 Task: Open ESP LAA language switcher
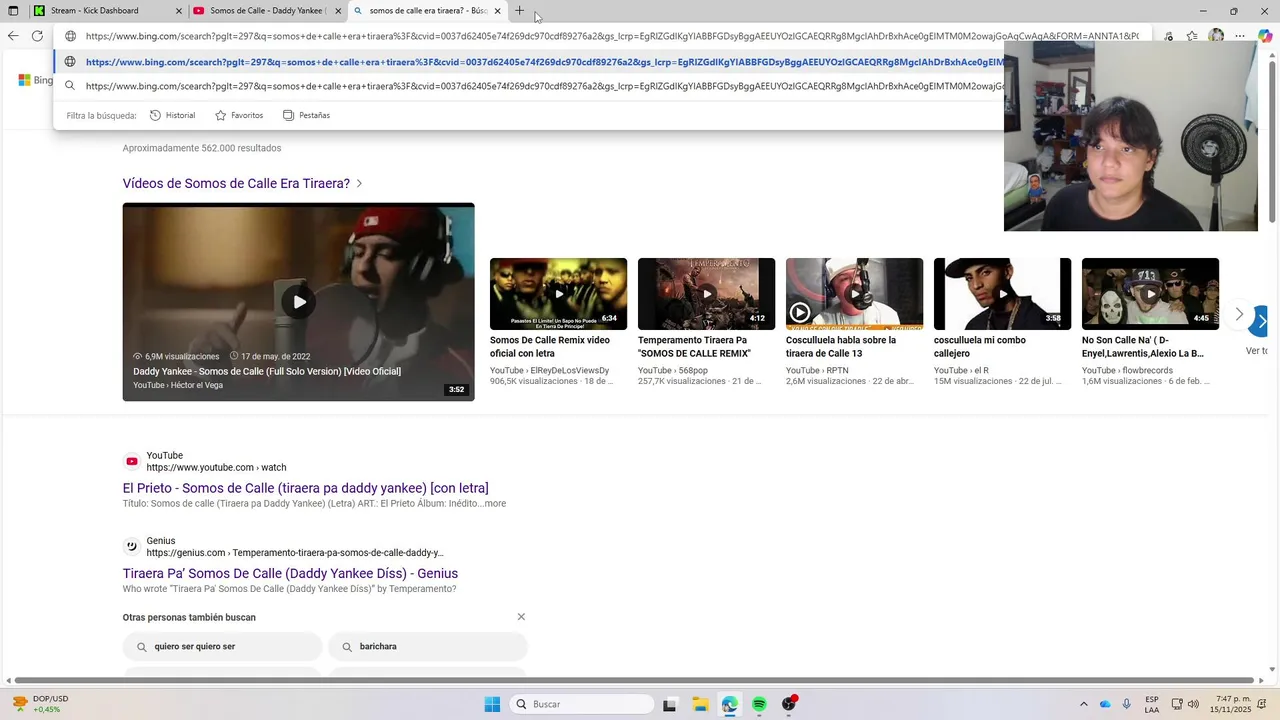(x=1152, y=704)
